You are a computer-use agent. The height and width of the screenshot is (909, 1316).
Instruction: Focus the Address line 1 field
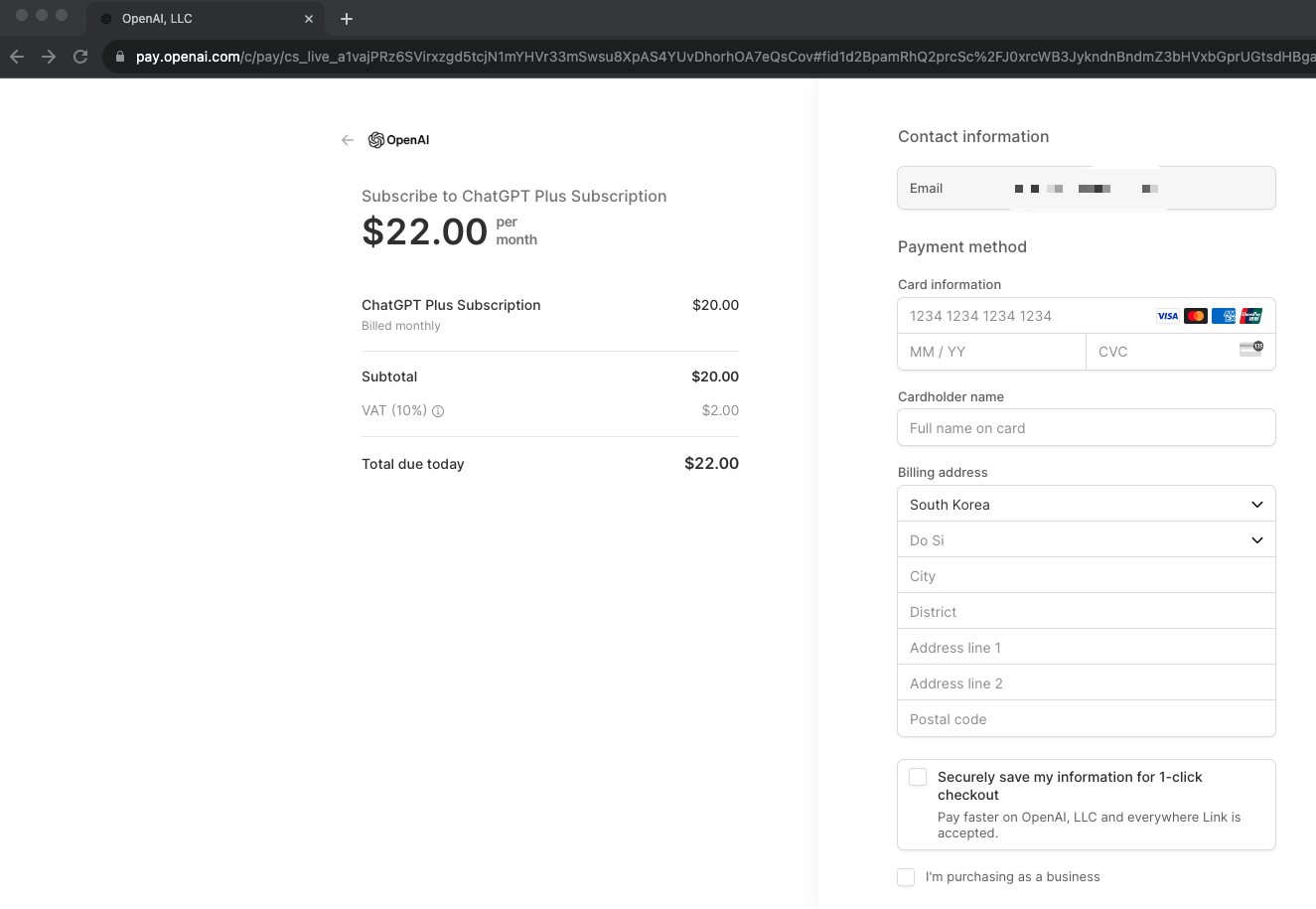(1087, 648)
